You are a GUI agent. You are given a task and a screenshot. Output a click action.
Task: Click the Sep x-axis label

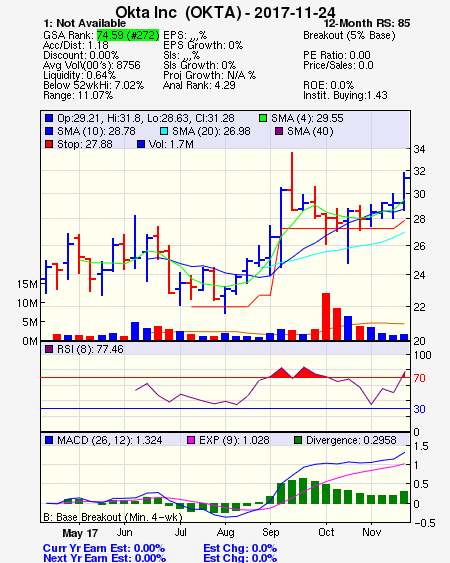tap(270, 532)
